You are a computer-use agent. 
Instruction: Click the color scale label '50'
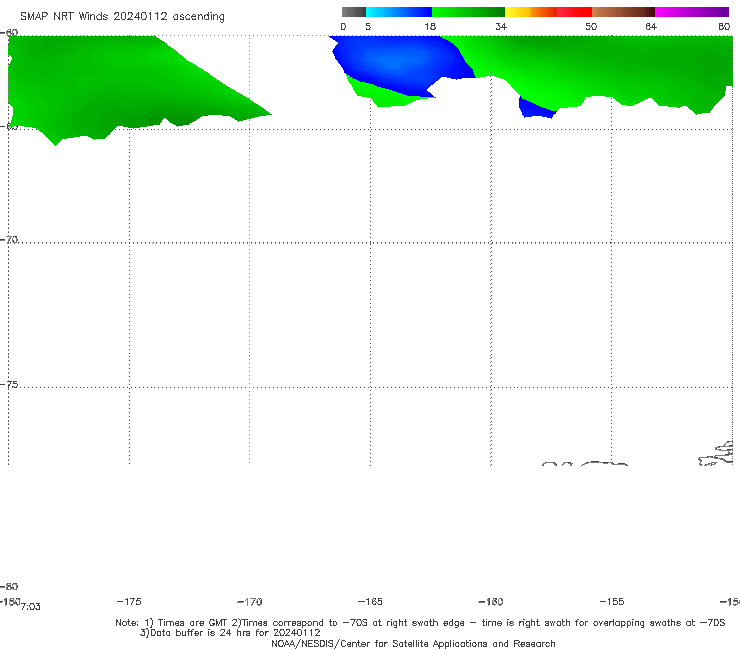coord(591,27)
